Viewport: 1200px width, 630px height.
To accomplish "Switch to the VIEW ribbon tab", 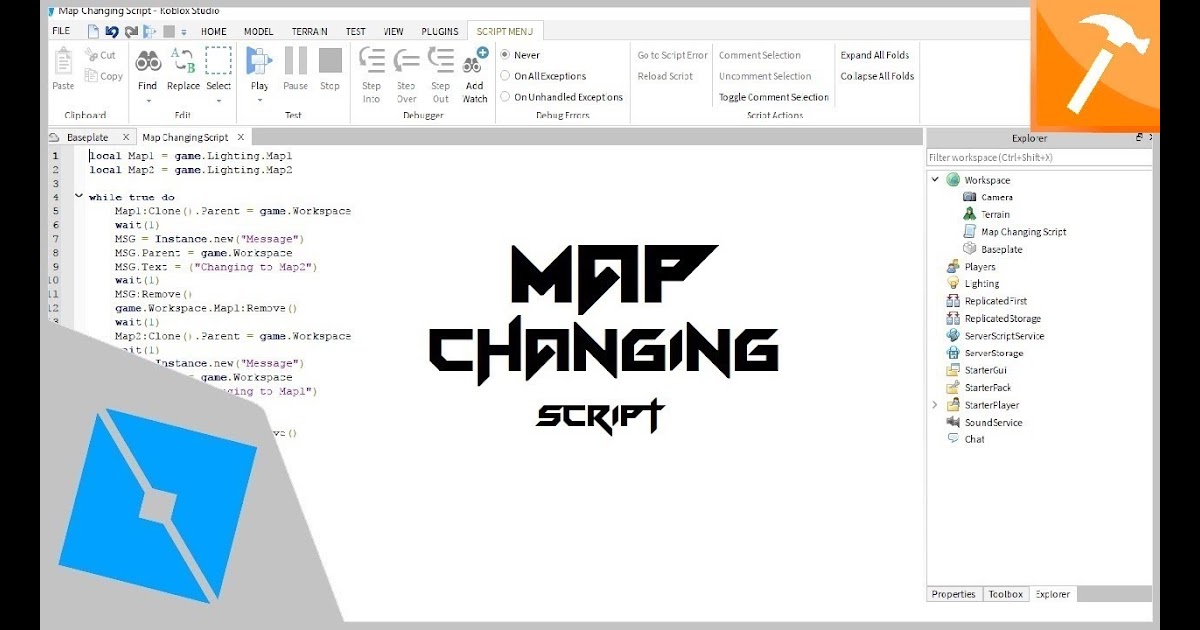I will (x=394, y=32).
